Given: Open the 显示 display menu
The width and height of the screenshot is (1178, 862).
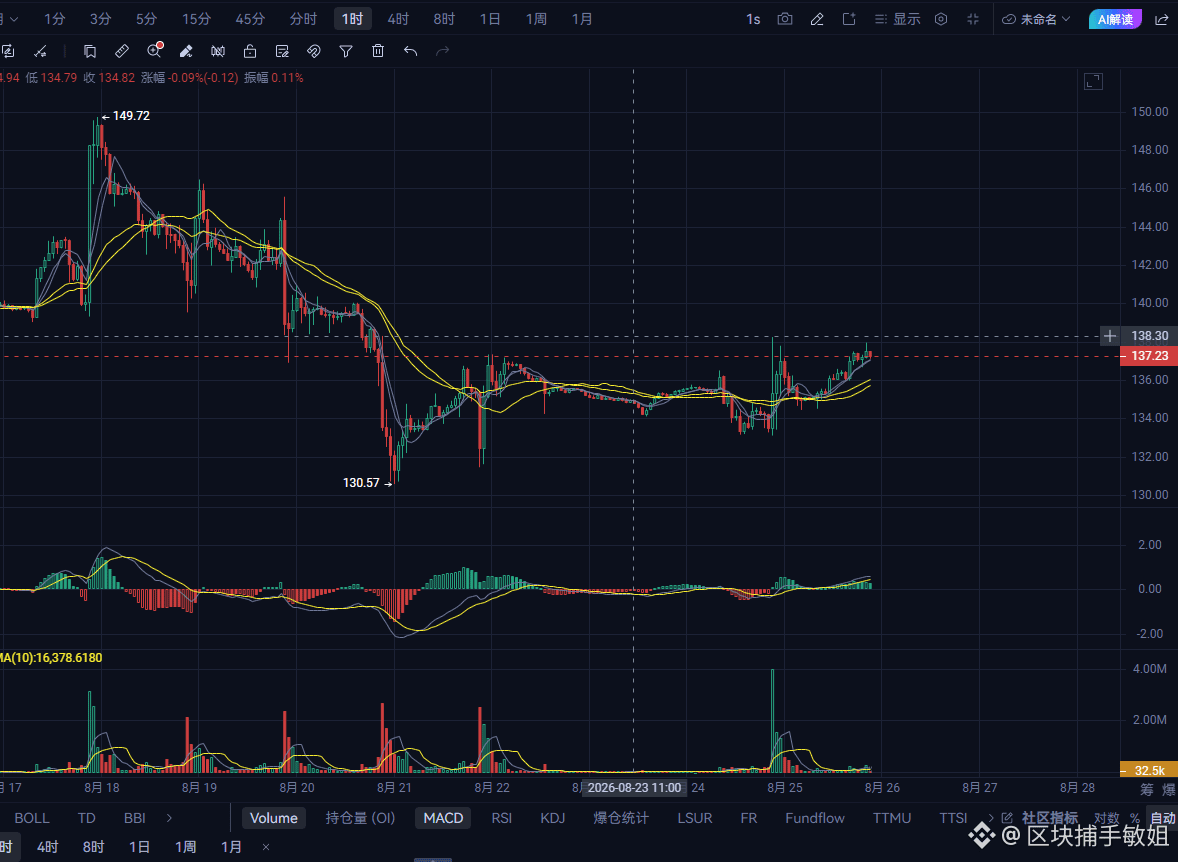Looking at the screenshot, I should coord(898,19).
